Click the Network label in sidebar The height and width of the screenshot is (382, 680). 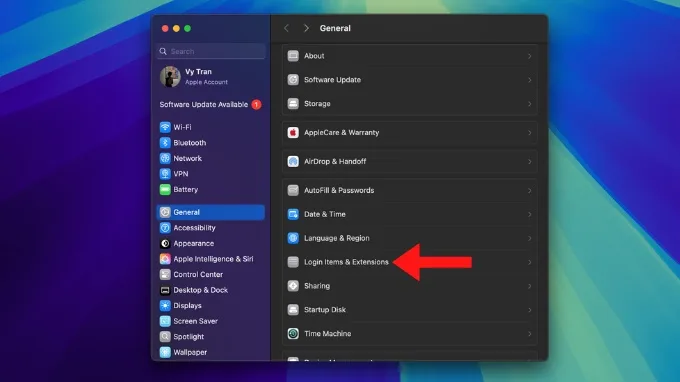187,158
